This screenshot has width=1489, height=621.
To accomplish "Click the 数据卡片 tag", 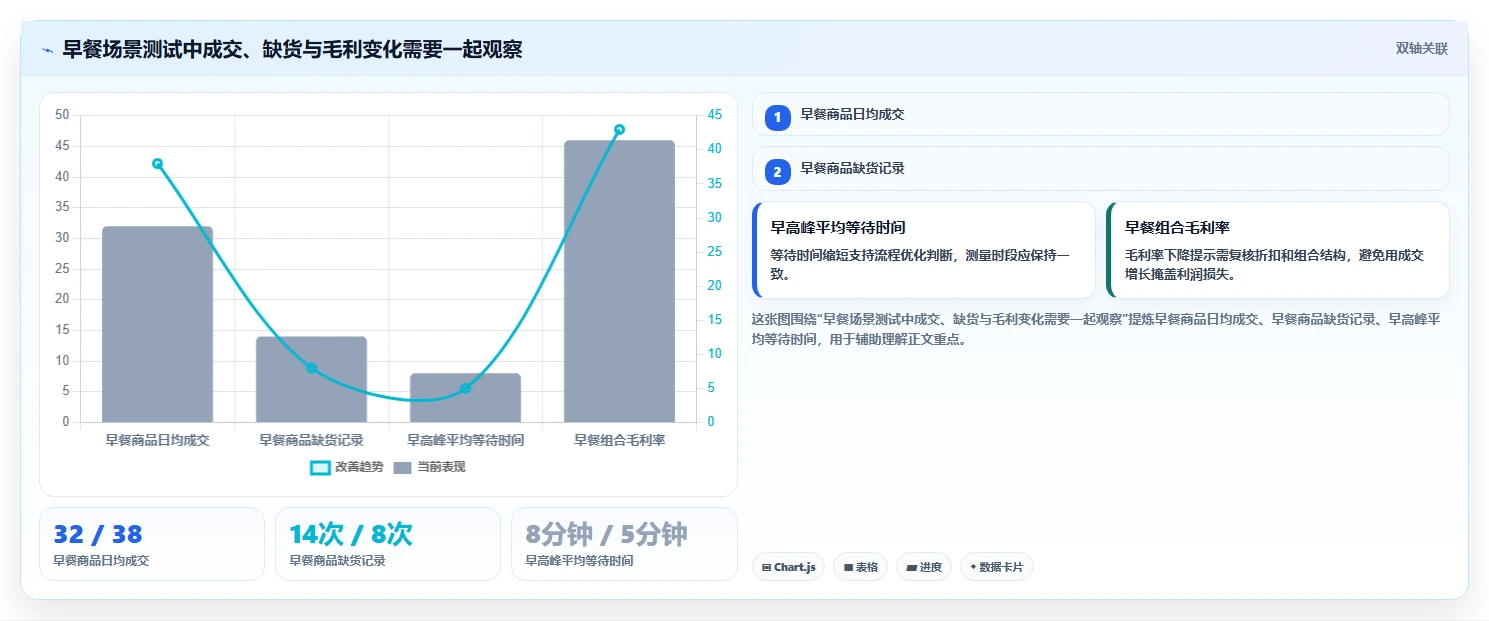I will click(x=996, y=567).
